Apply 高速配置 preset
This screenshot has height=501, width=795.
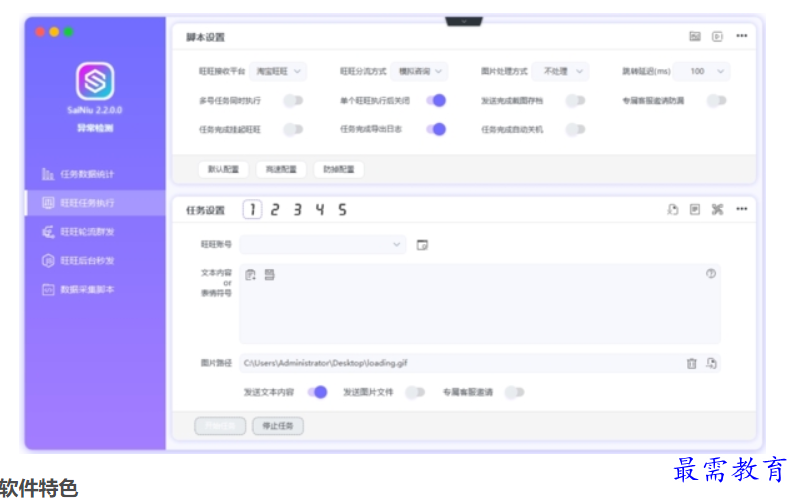pos(281,169)
